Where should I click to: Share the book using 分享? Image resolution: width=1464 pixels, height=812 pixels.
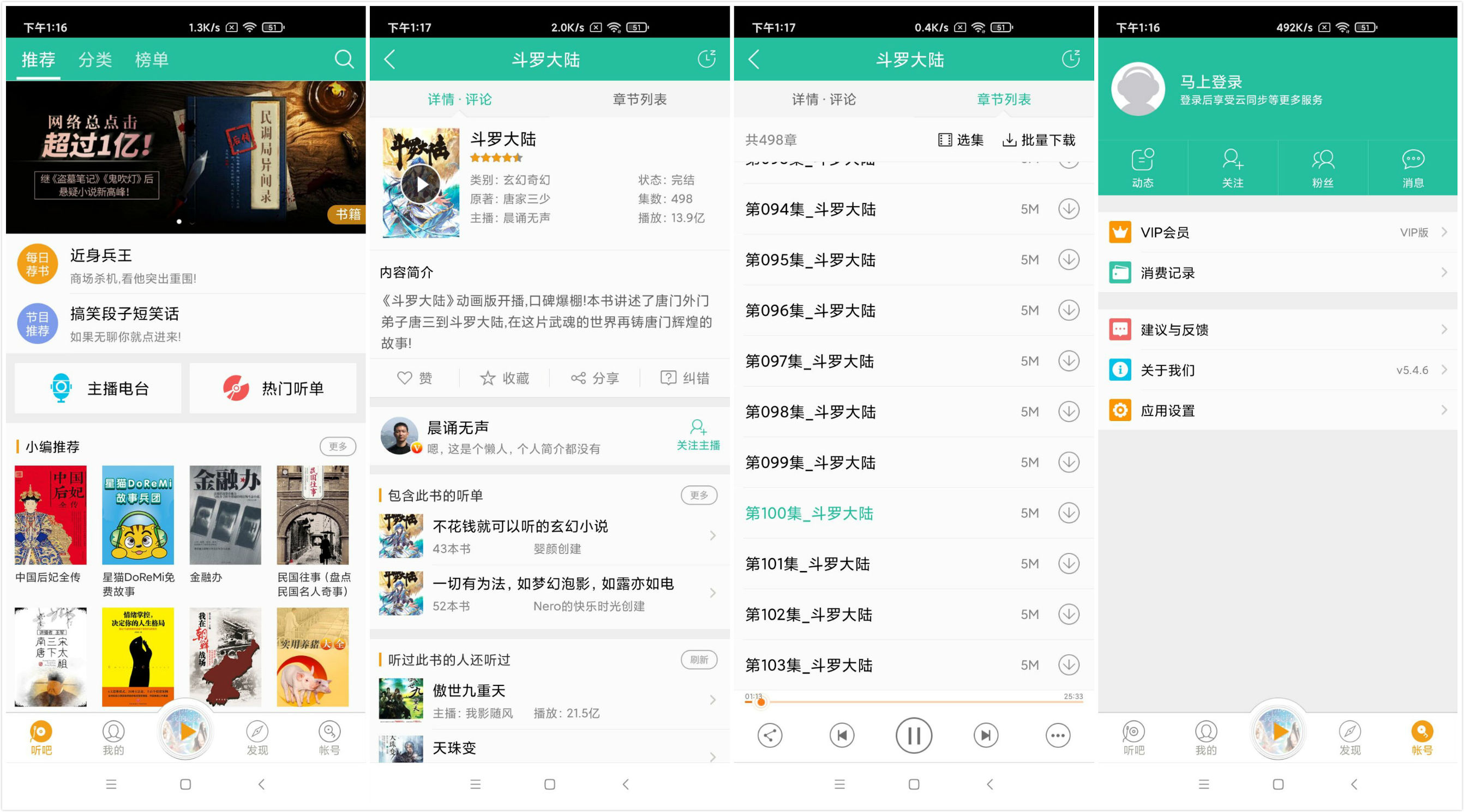595,378
